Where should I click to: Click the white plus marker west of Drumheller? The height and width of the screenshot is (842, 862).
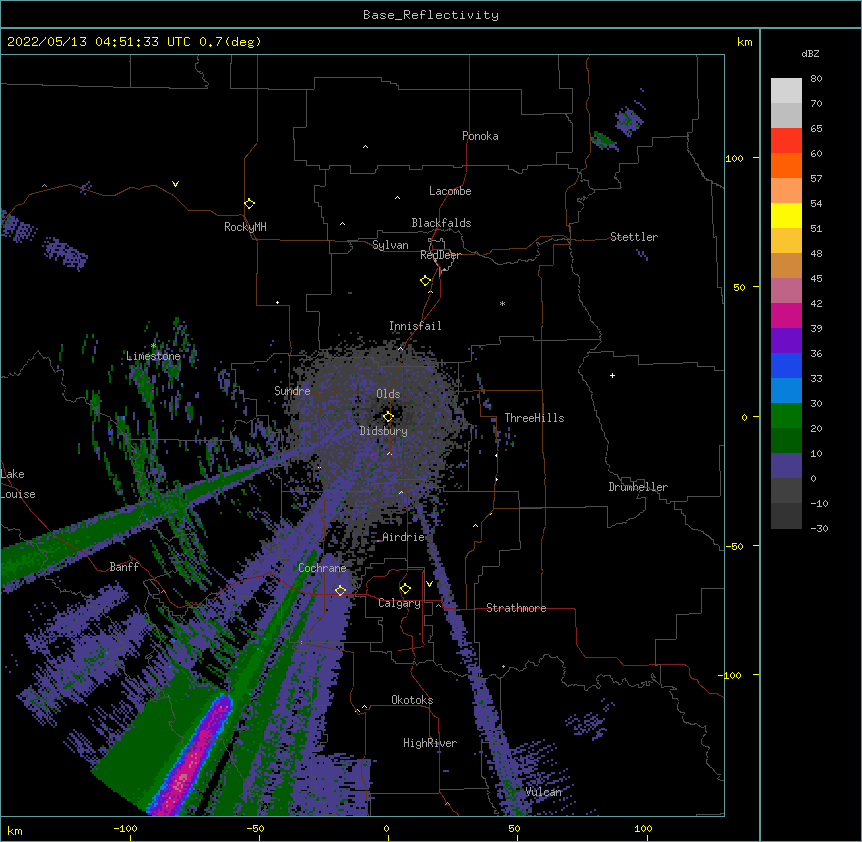612,375
